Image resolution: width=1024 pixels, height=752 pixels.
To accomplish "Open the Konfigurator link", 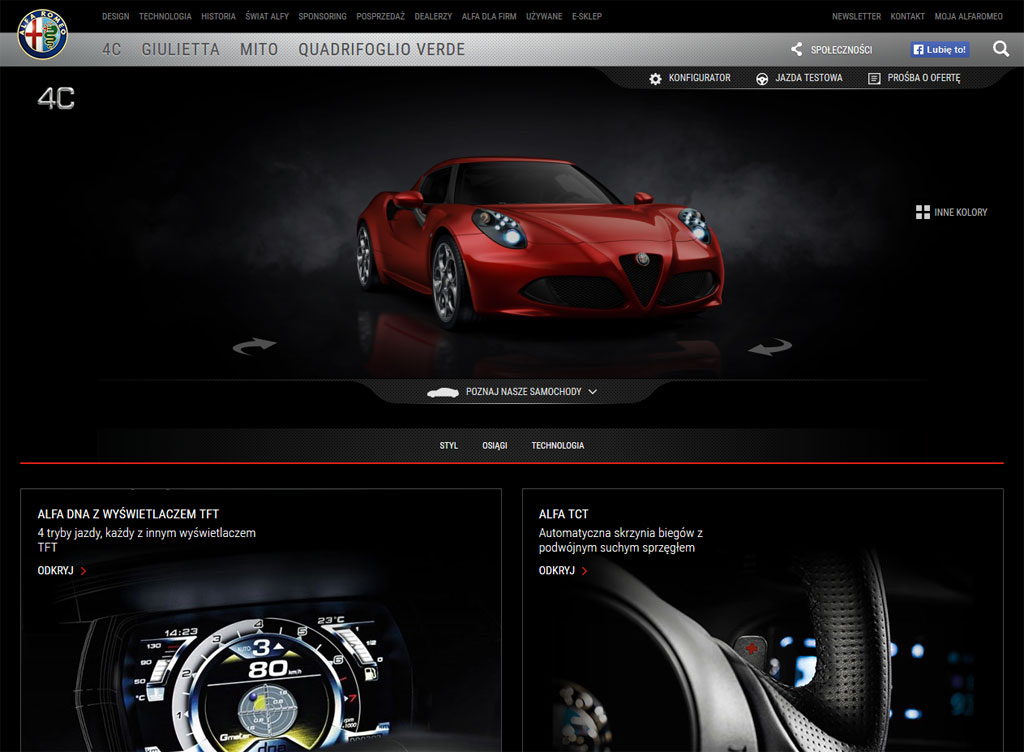I will point(699,78).
